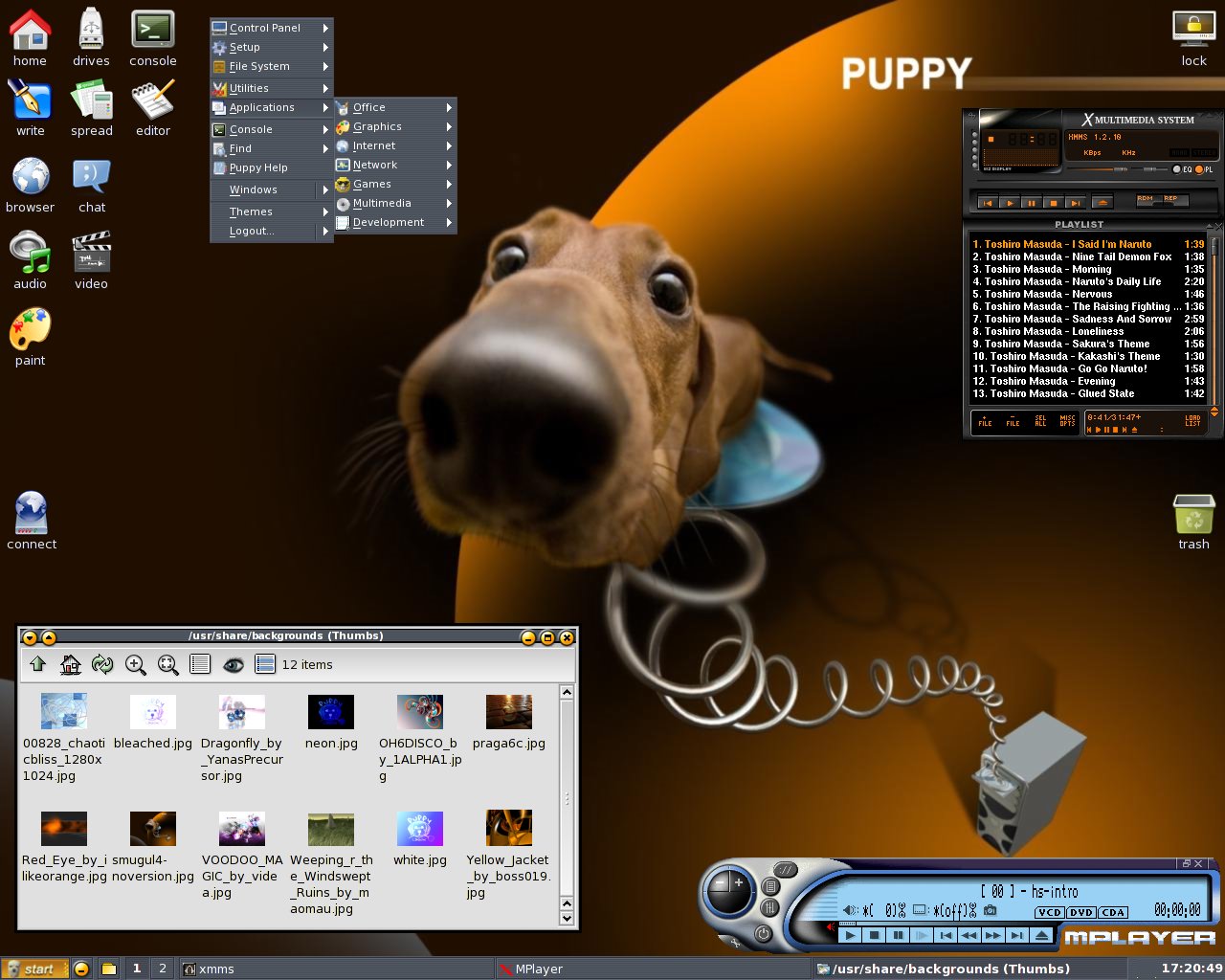Expand the Utilities submenu
The height and width of the screenshot is (980, 1225).
272,88
